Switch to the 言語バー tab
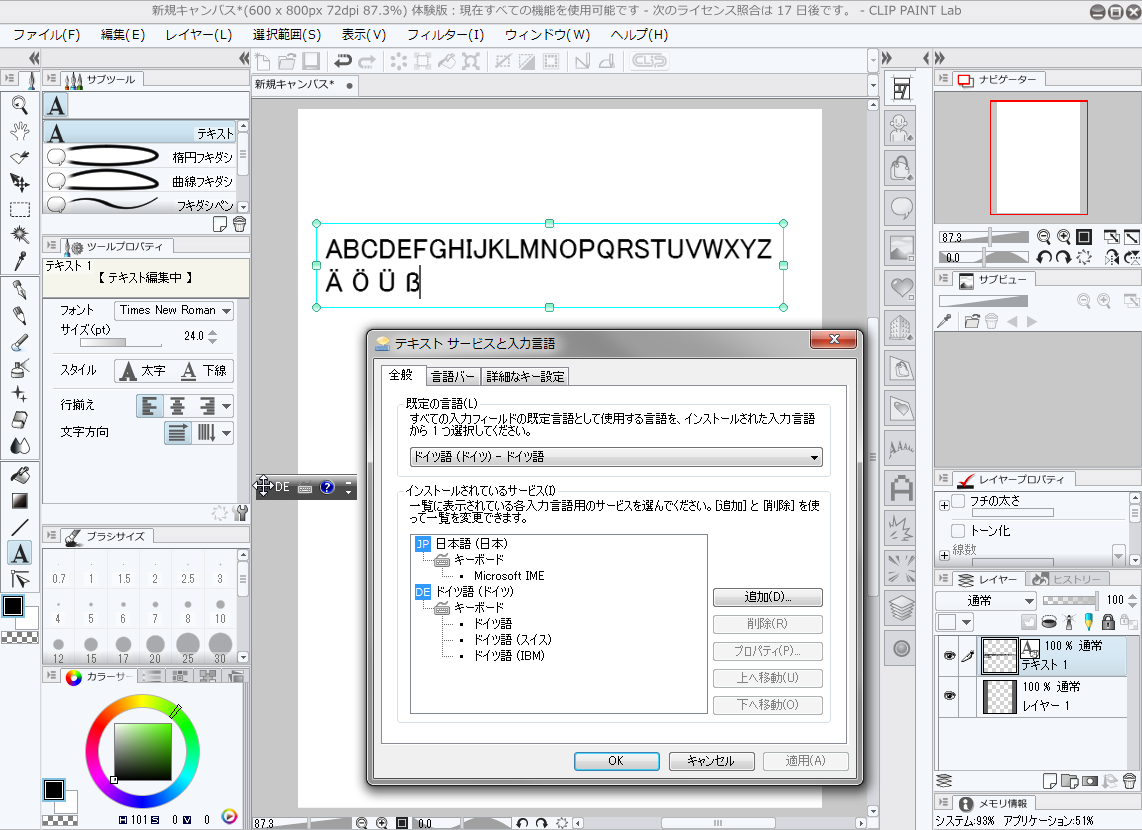Image resolution: width=1142 pixels, height=830 pixels. tap(451, 376)
